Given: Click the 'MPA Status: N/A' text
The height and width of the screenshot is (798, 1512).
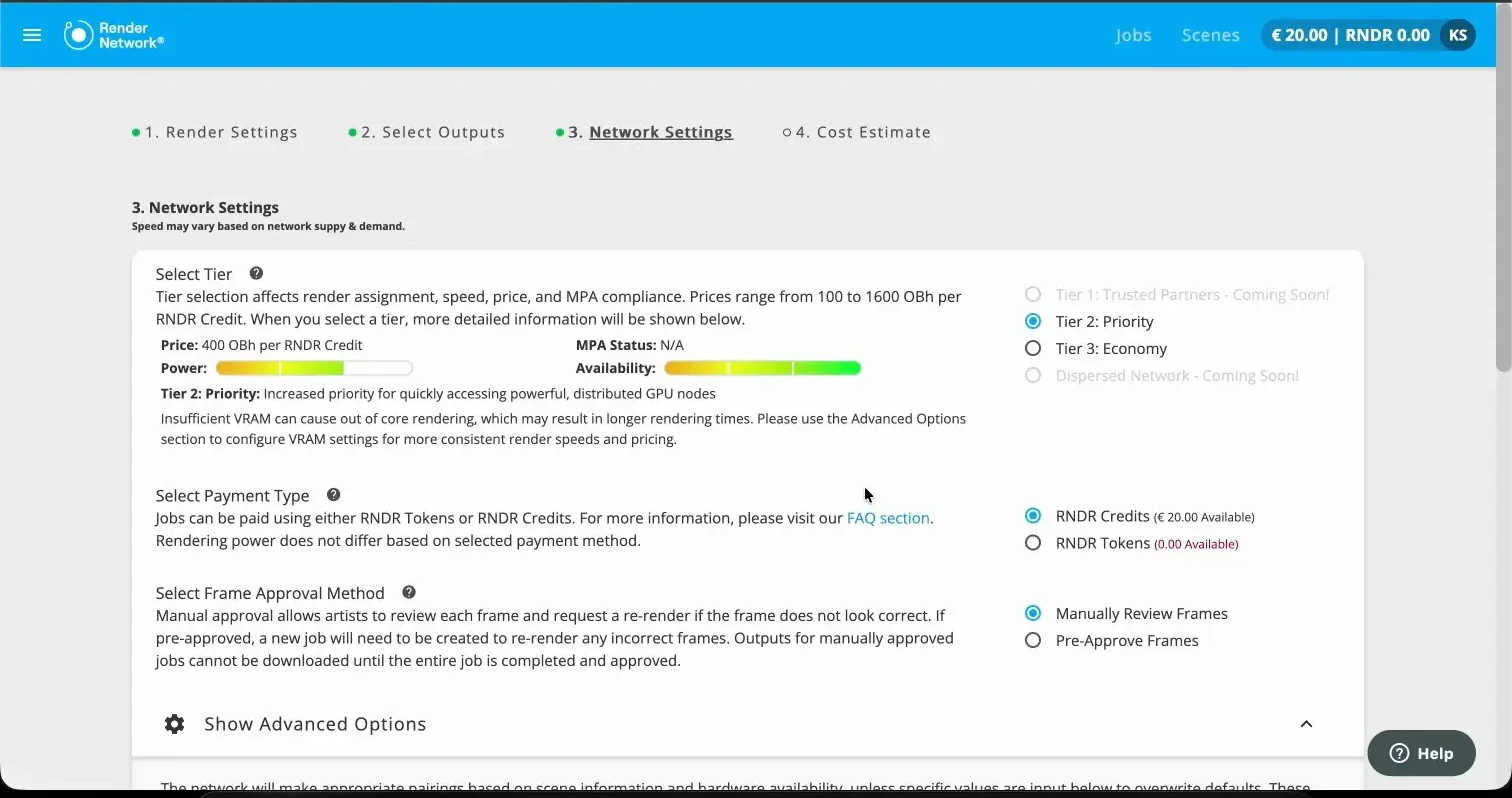Looking at the screenshot, I should tap(630, 345).
